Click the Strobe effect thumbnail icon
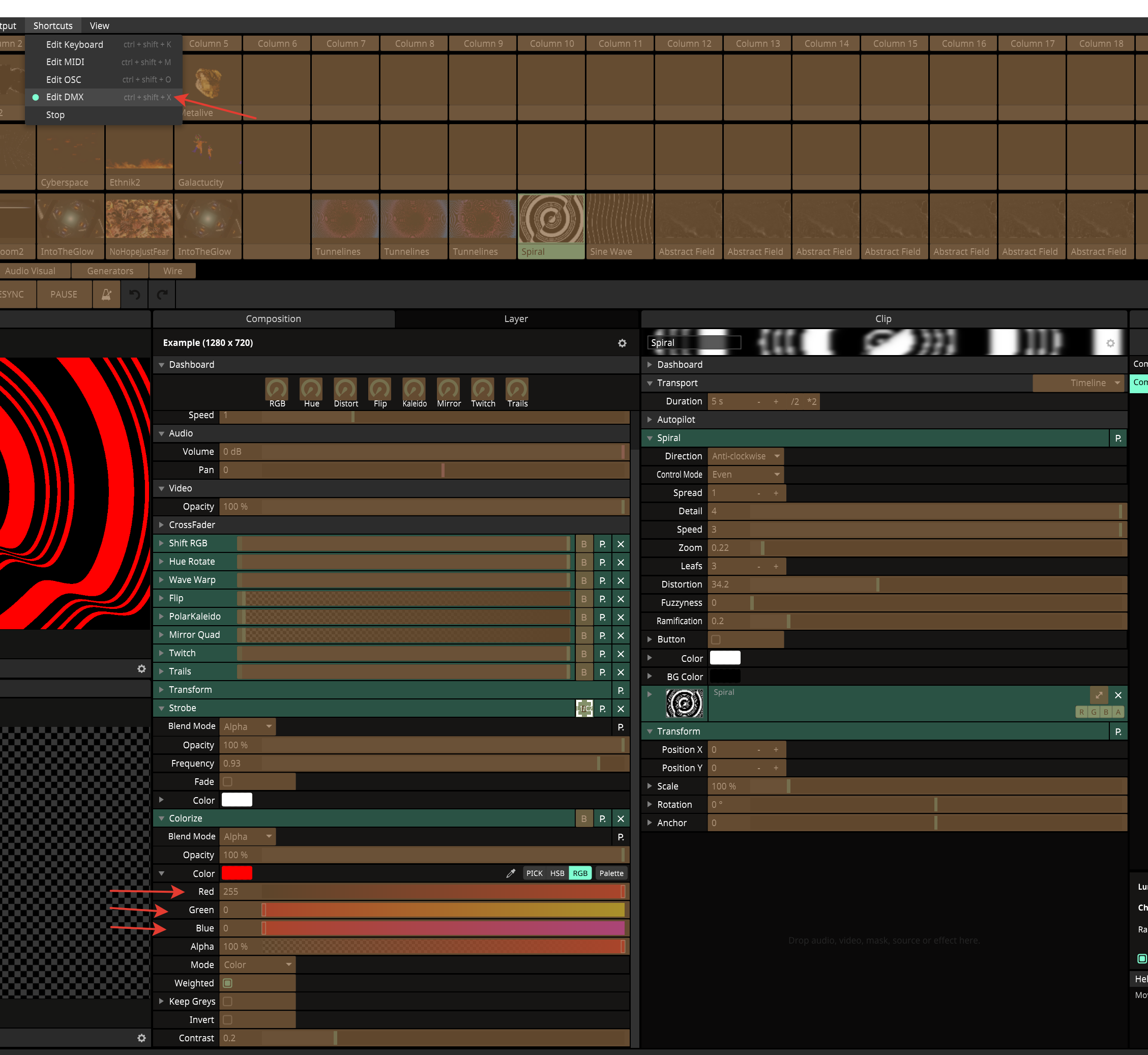 (584, 709)
